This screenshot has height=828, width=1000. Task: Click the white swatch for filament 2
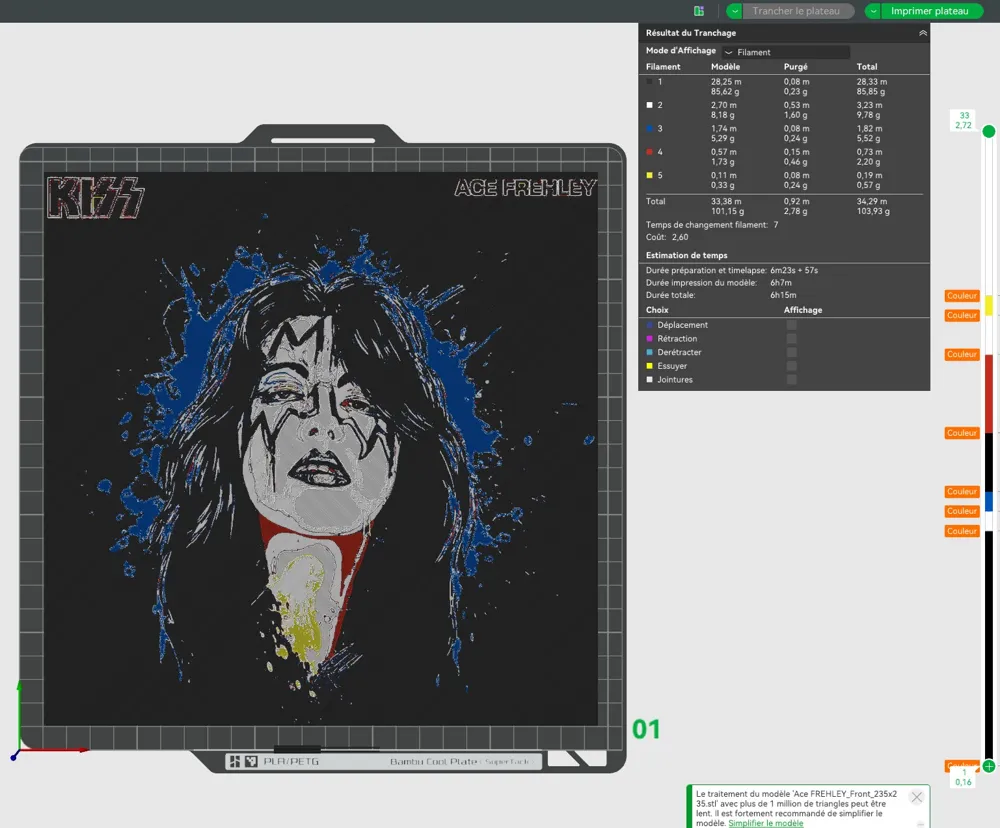[649, 105]
